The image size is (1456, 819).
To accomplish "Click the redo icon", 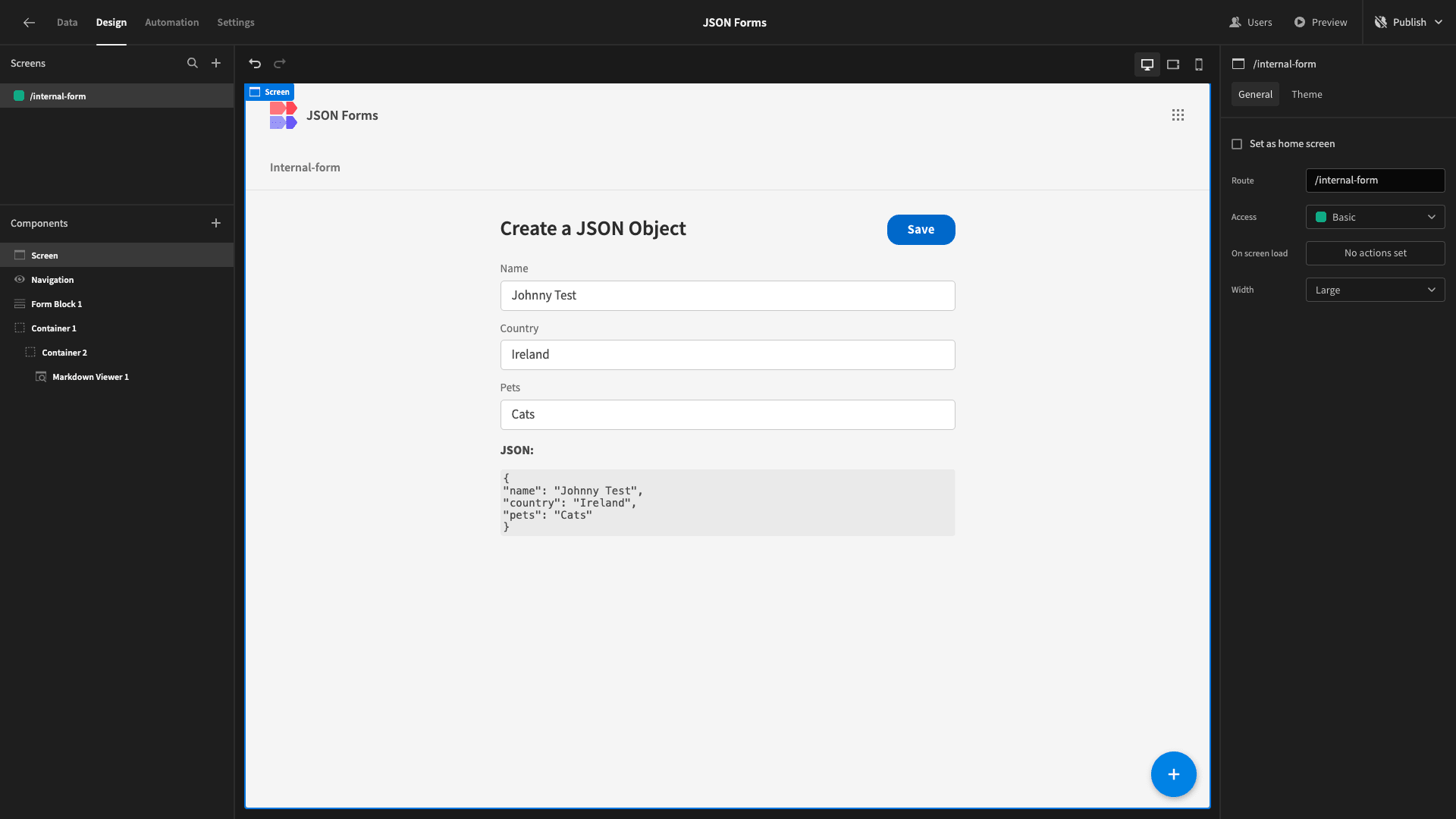I will [280, 64].
